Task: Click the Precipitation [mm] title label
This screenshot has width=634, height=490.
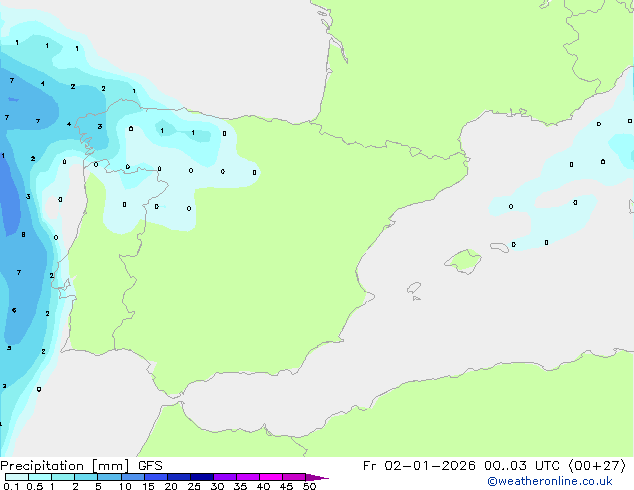Action: click(x=65, y=466)
